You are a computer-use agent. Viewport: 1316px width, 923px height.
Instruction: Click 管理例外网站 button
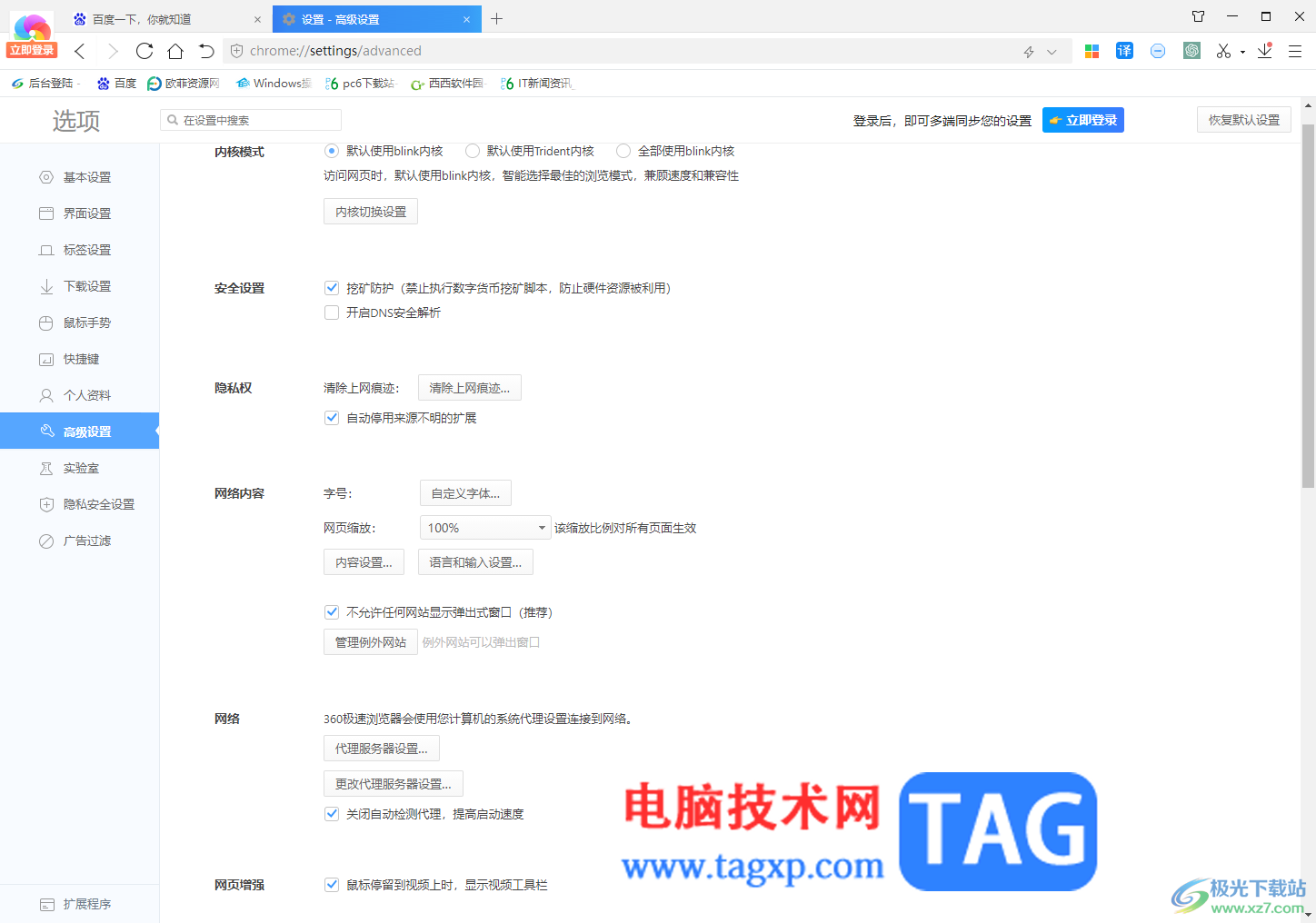371,642
